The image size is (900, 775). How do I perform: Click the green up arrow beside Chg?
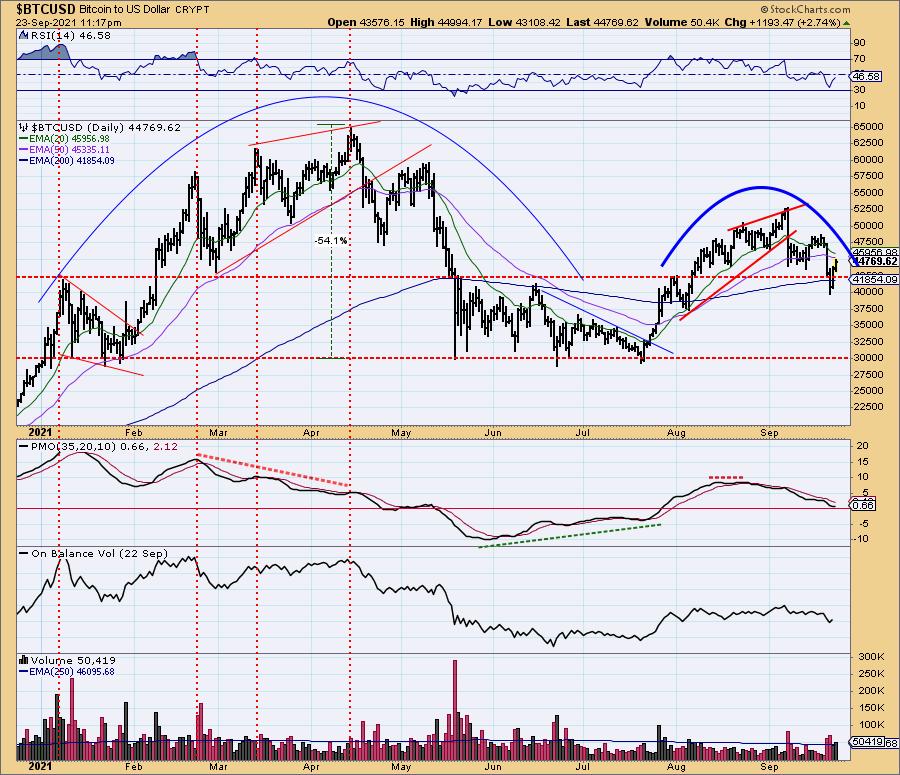click(847, 23)
